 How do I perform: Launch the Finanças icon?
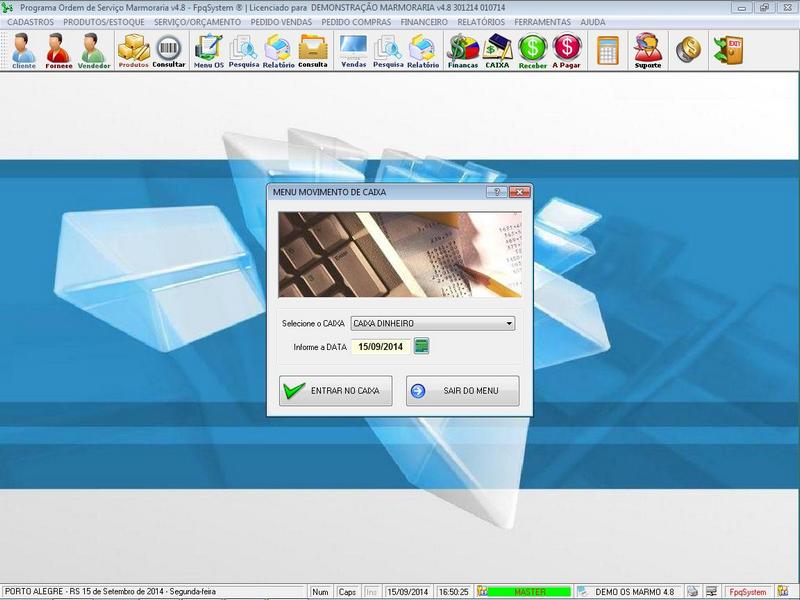[462, 49]
